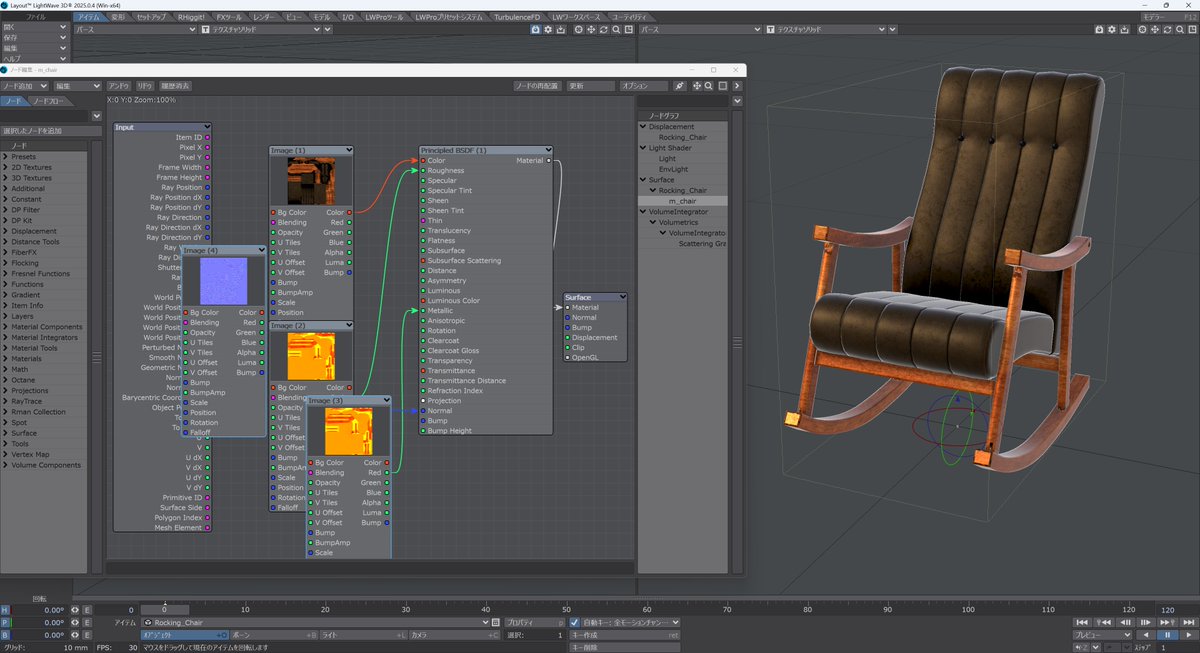Open the ノード追加 dropdown menu
The width and height of the screenshot is (1200, 653).
coord(25,86)
